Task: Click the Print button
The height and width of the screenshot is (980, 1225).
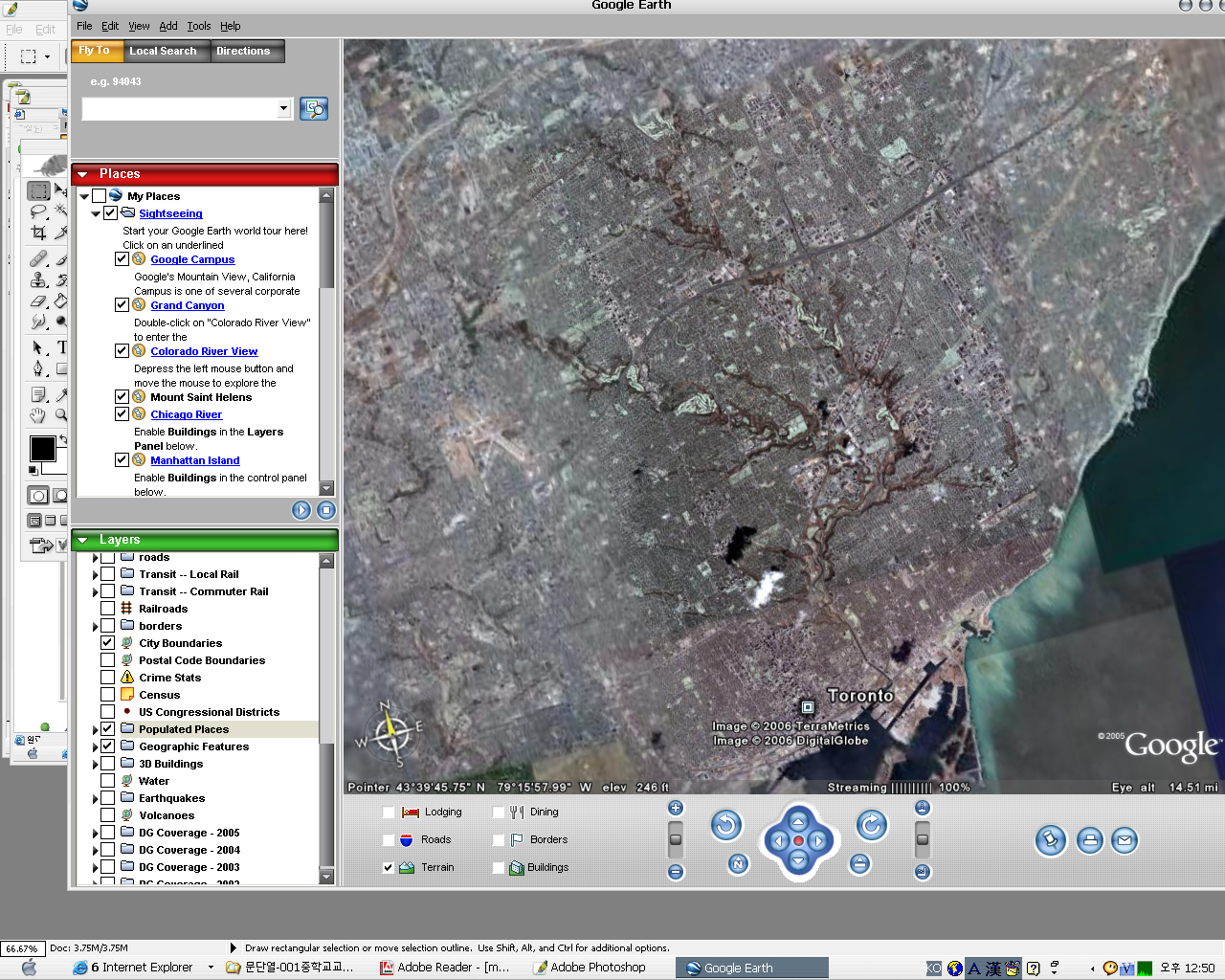Action: (1090, 841)
